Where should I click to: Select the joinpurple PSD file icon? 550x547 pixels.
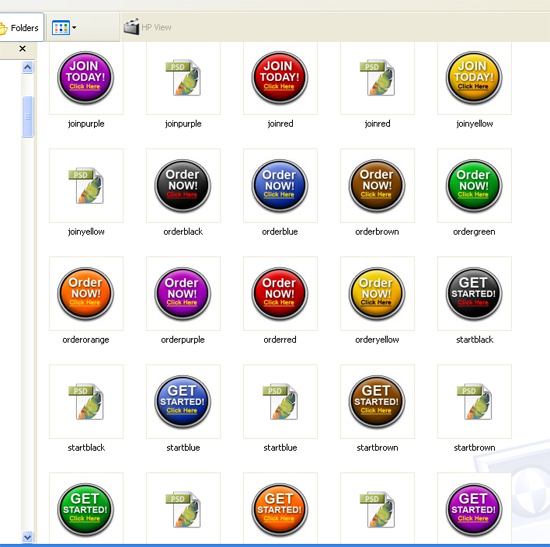pos(183,78)
